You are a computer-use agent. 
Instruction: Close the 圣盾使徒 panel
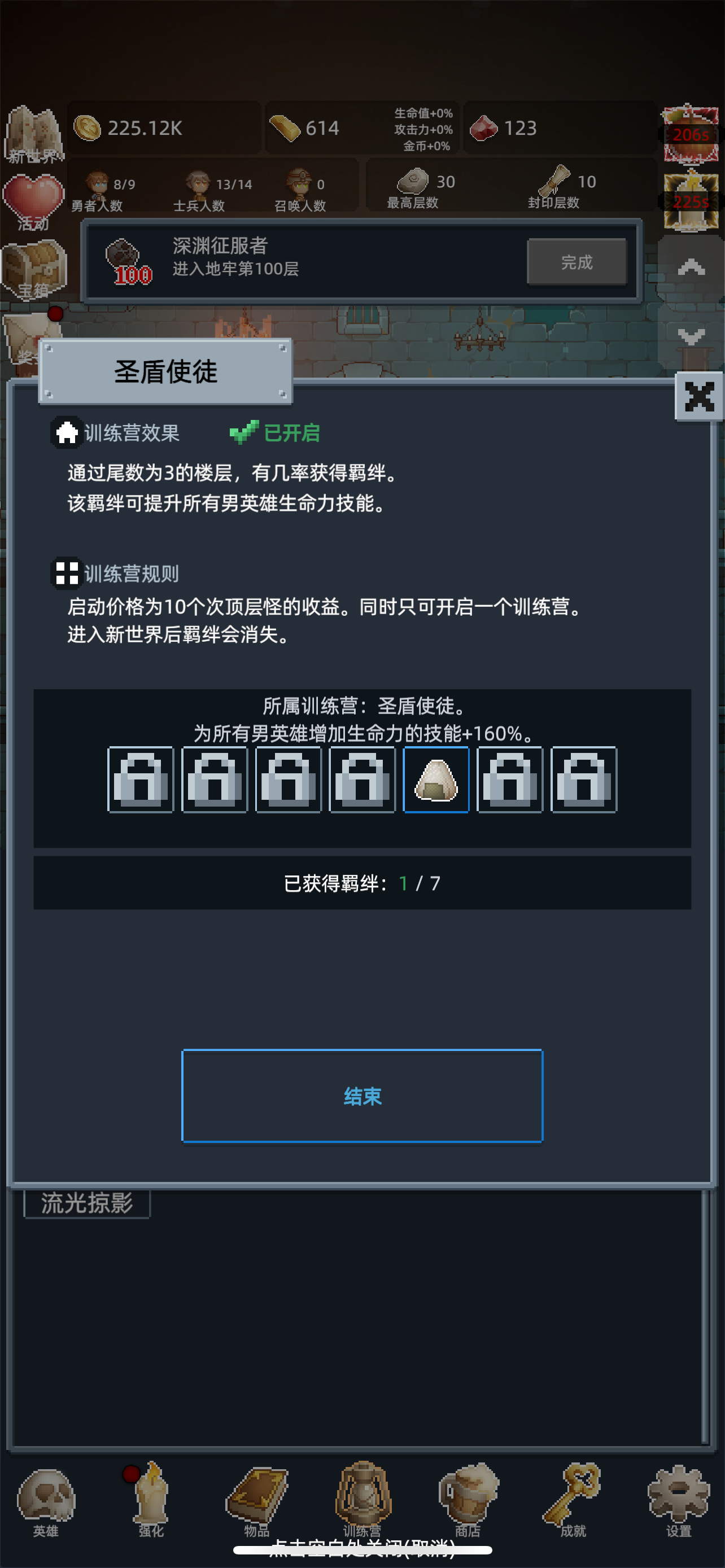point(699,397)
